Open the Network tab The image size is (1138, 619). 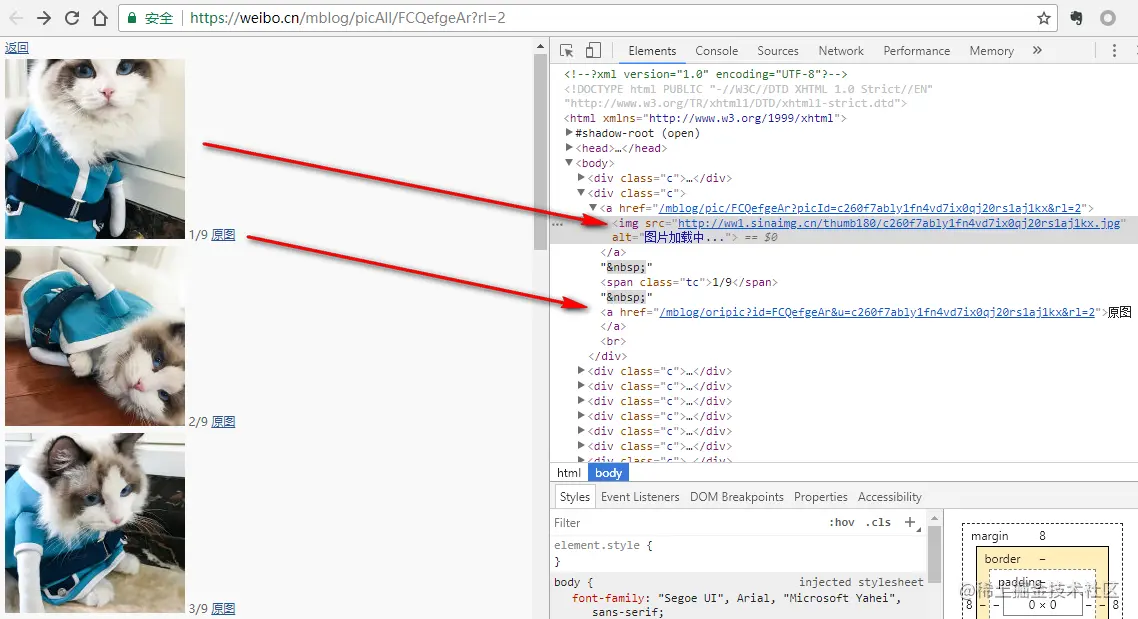[841, 51]
